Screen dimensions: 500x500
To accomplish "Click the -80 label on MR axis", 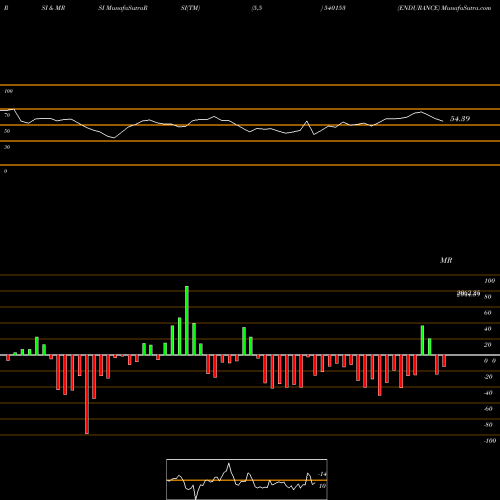I will (488, 425).
